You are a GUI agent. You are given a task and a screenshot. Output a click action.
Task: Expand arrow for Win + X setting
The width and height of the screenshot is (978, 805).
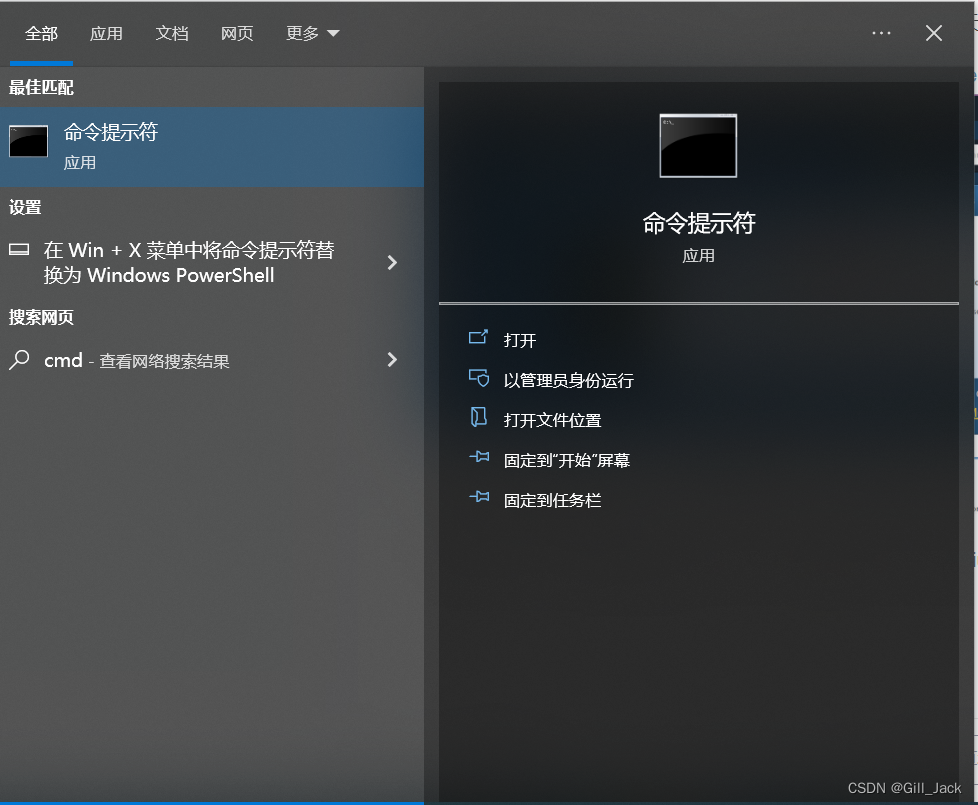[392, 263]
